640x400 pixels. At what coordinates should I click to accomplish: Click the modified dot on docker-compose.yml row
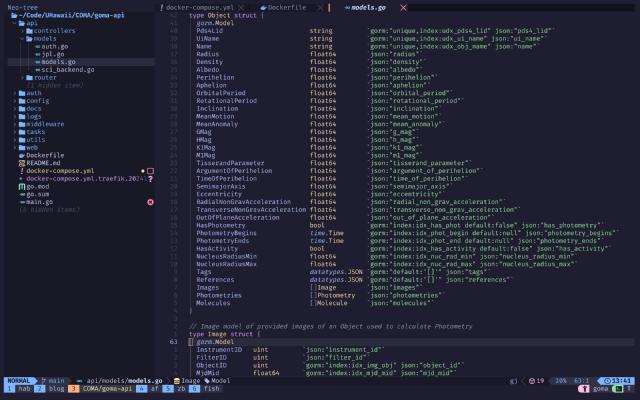(142, 171)
